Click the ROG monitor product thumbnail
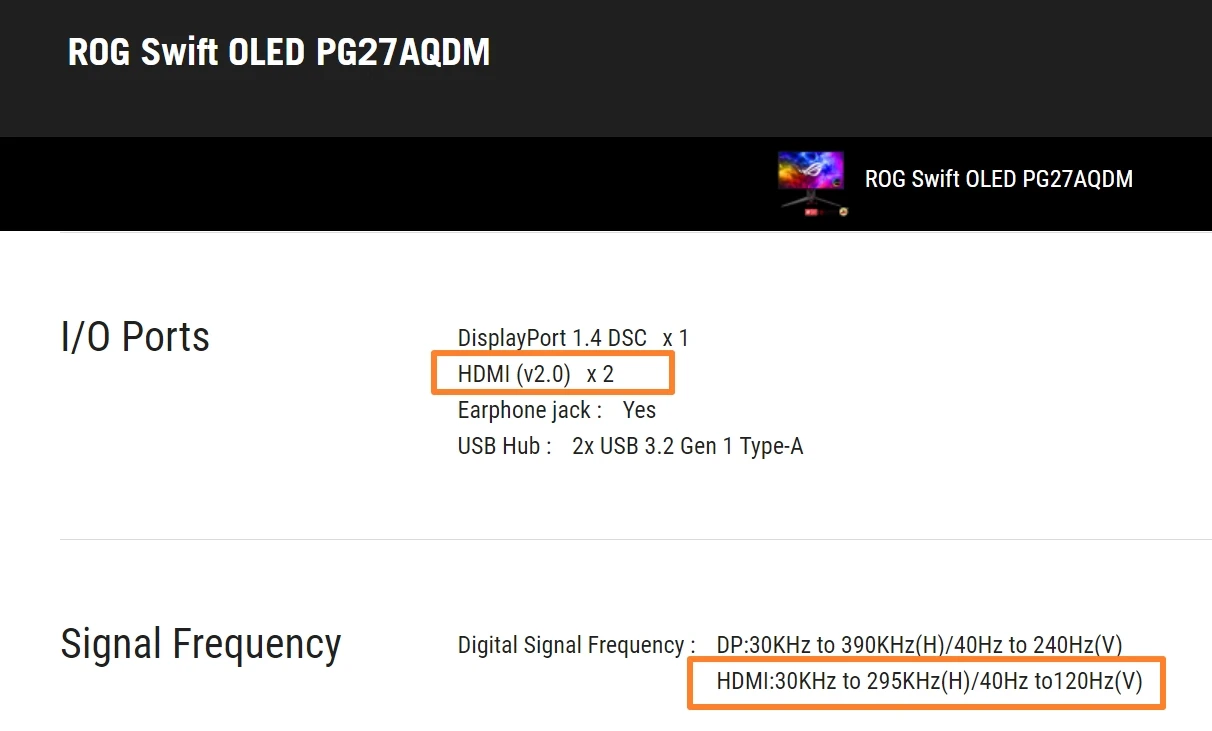1212x731 pixels. point(810,172)
